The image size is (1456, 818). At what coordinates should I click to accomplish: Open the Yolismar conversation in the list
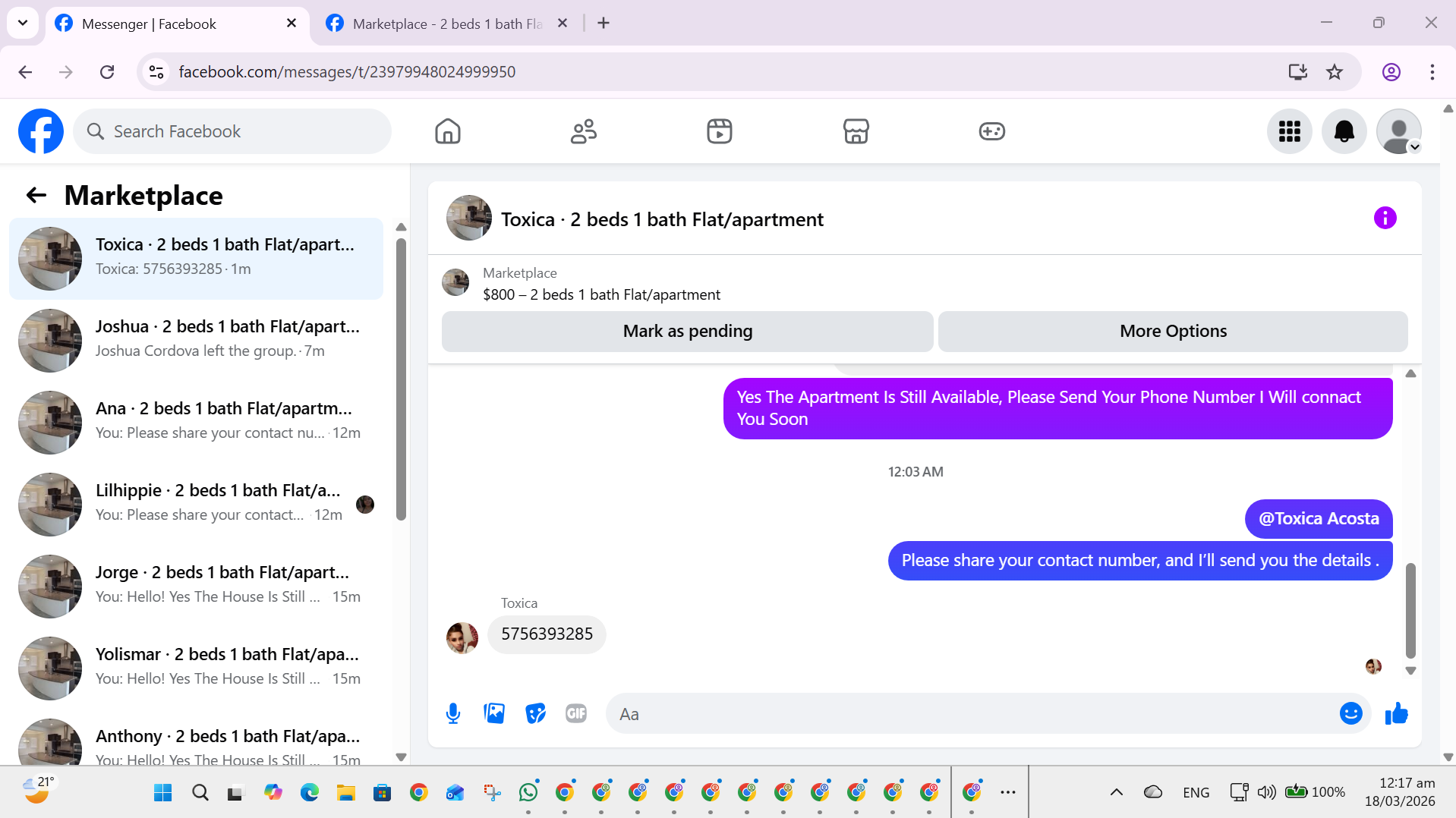tap(196, 669)
